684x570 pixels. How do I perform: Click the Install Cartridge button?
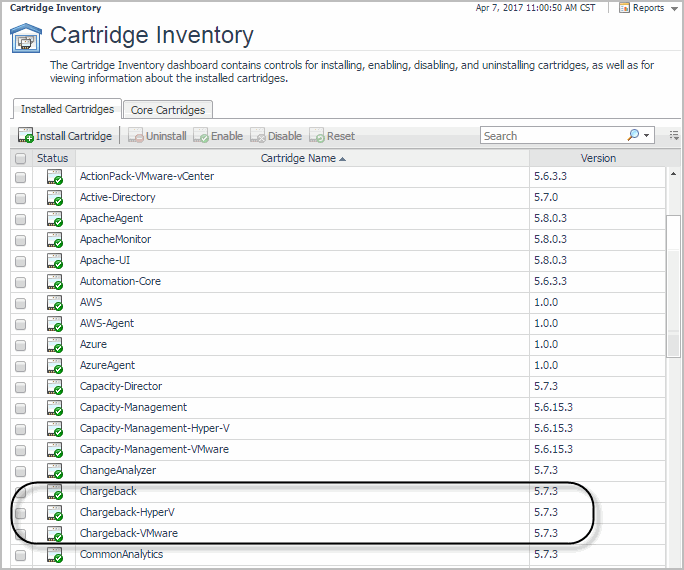[65, 136]
